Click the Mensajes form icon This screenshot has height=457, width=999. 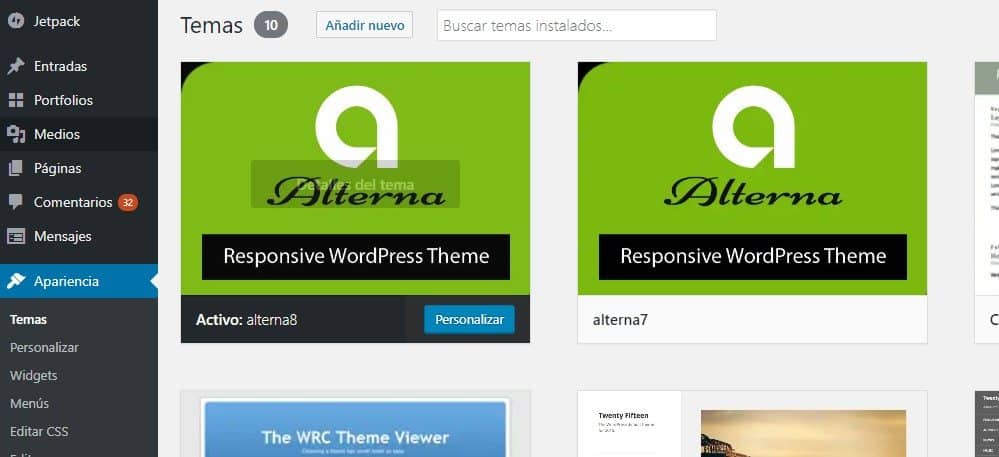pyautogui.click(x=16, y=236)
